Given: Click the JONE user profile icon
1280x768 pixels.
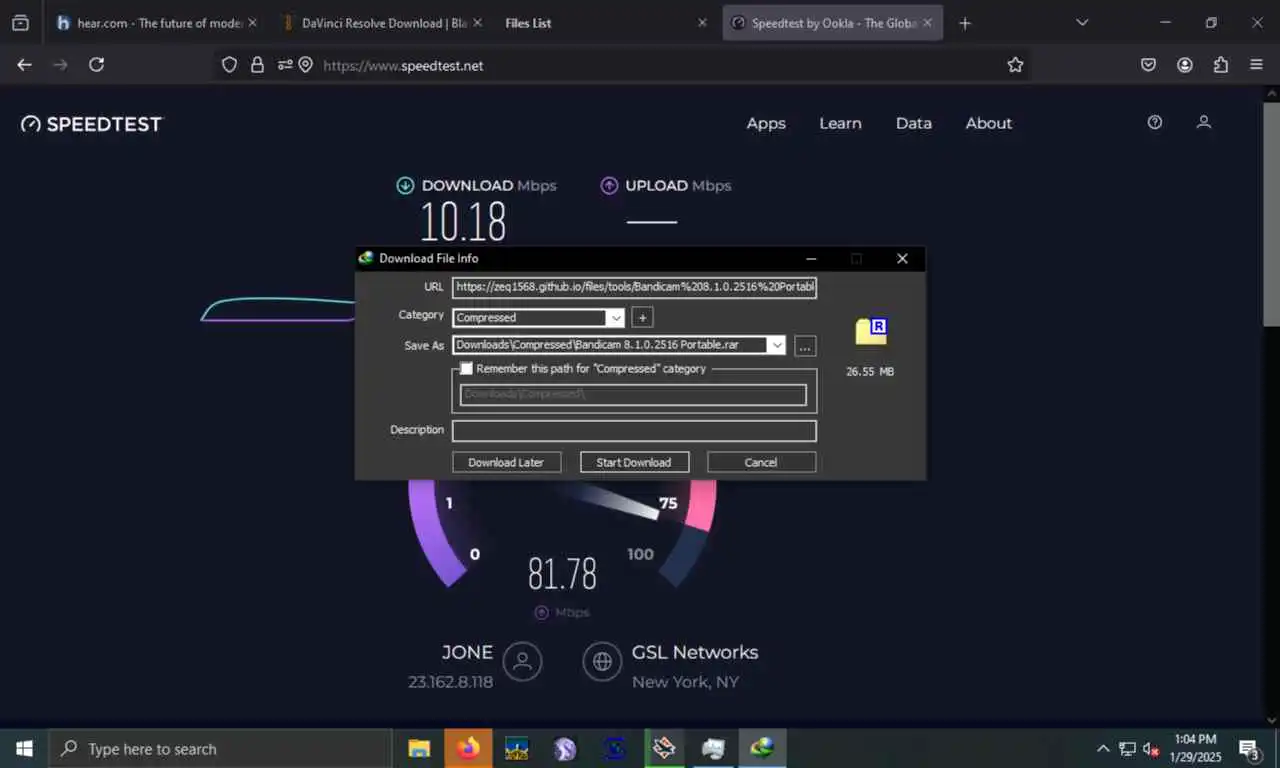Looking at the screenshot, I should click(522, 661).
